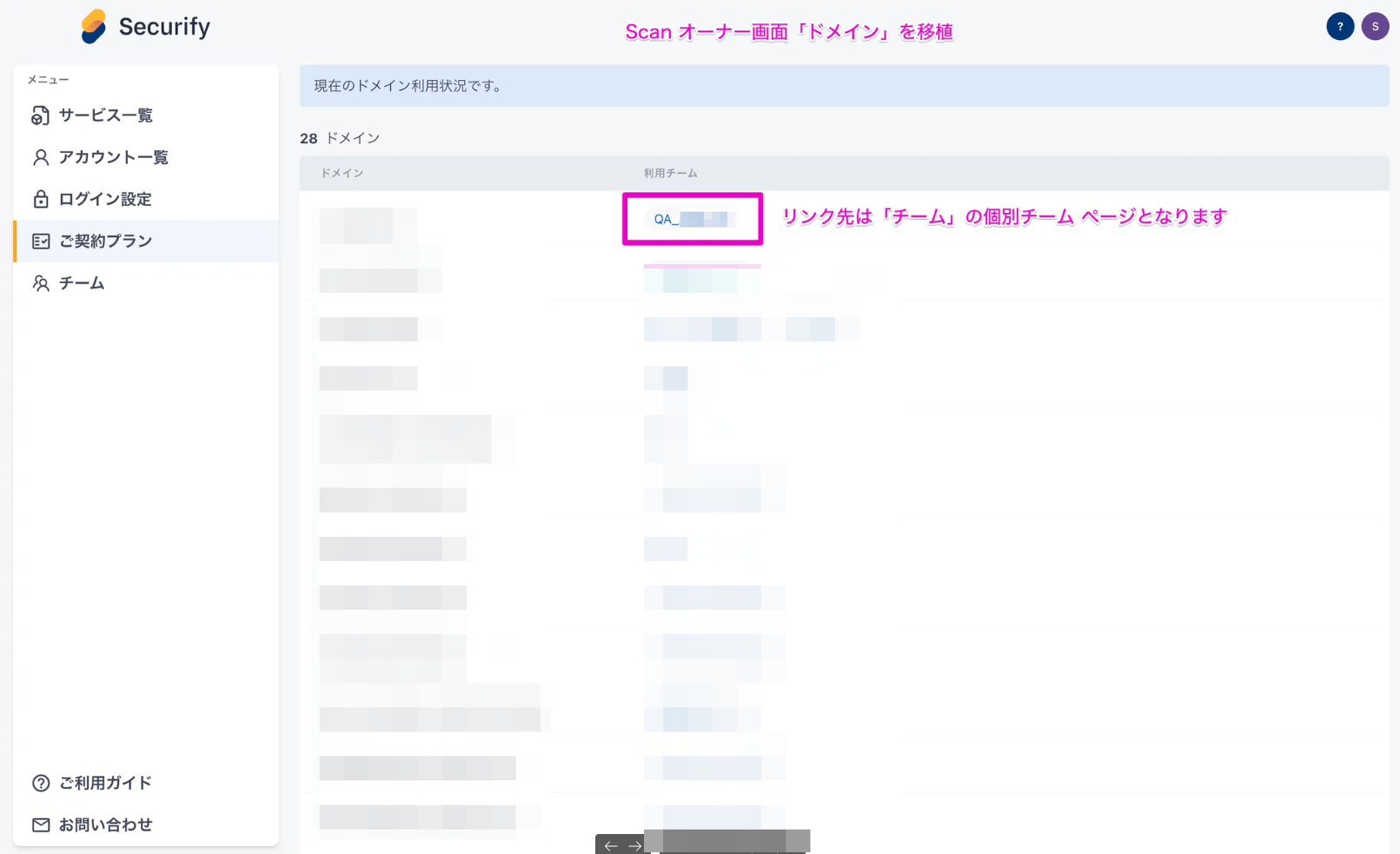Click the サービス一覧 sidebar icon
The height and width of the screenshot is (854, 1400).
pyautogui.click(x=41, y=116)
